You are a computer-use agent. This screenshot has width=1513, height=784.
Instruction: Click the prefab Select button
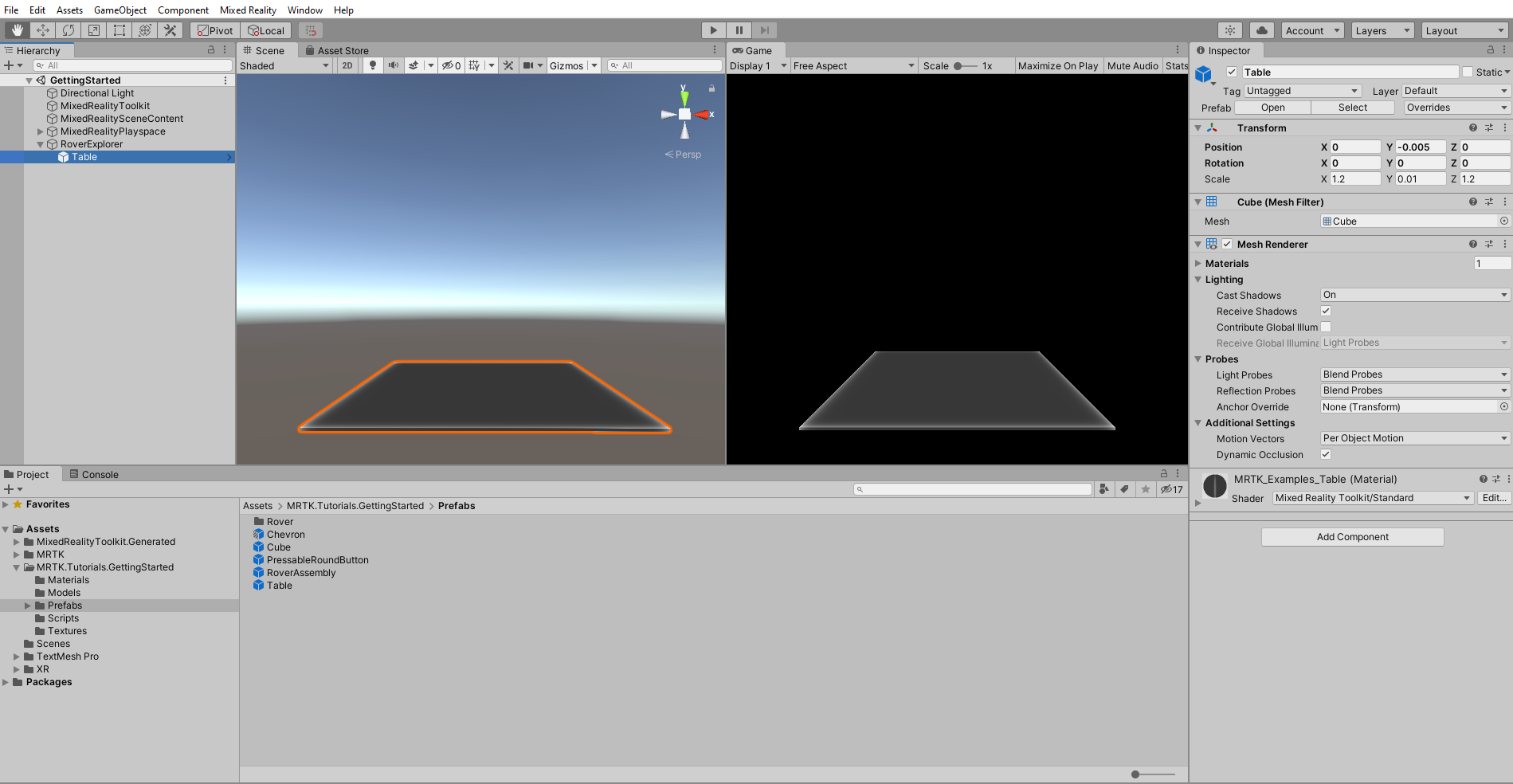1352,108
